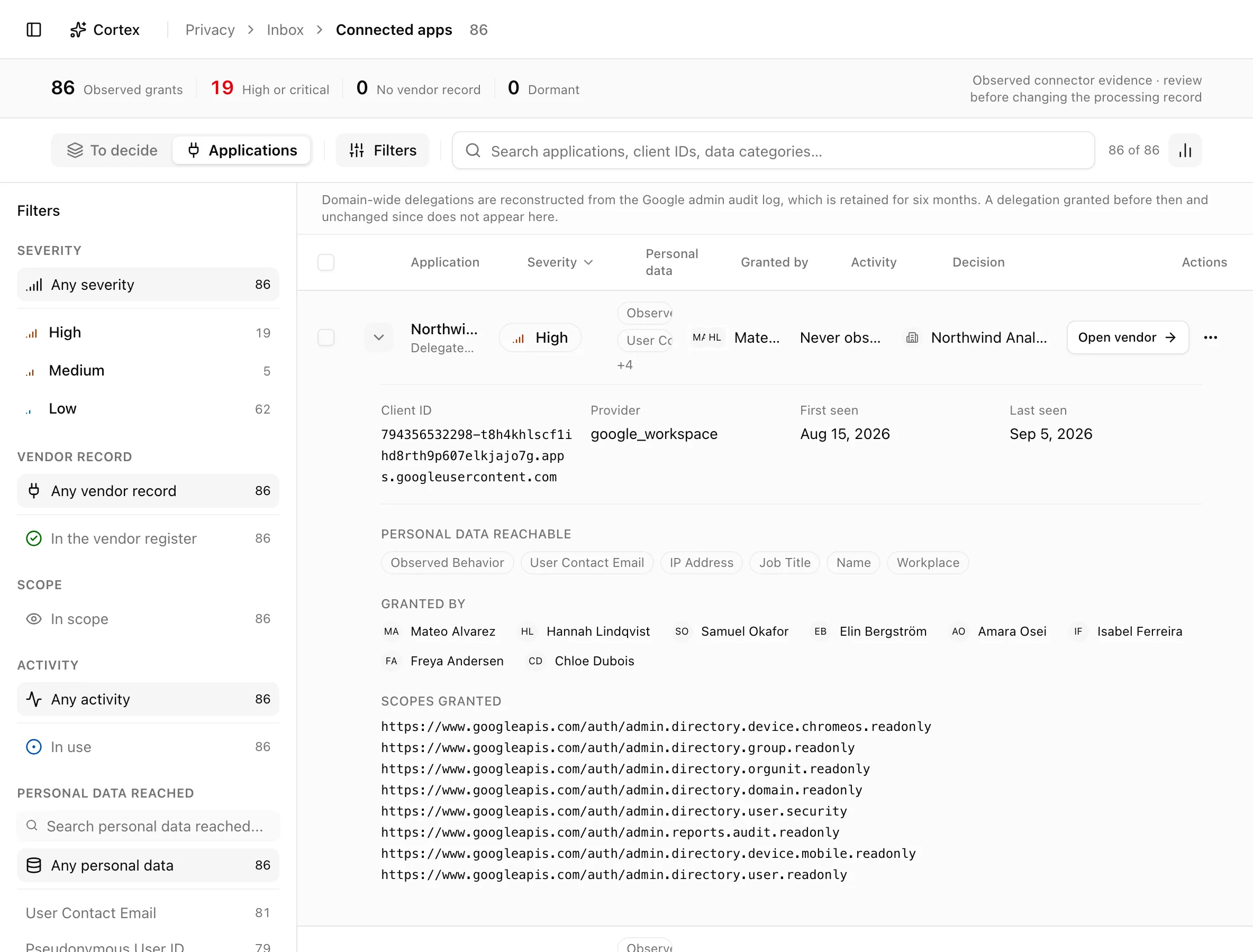Click the Cortex sparkle logo
The height and width of the screenshot is (952, 1253).
78,30
